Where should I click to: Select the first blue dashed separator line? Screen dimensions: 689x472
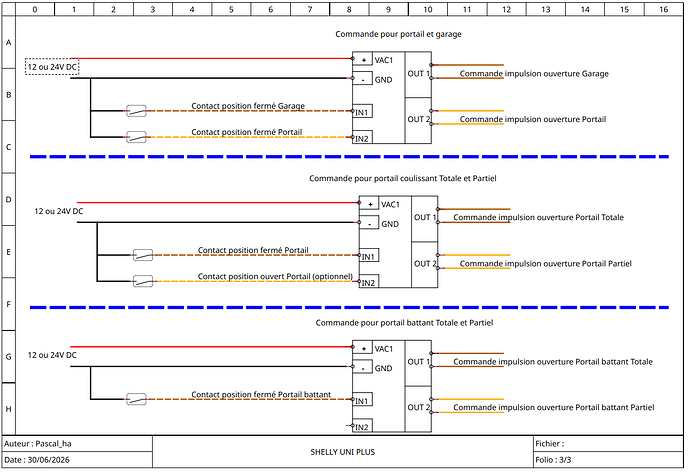tap(349, 156)
